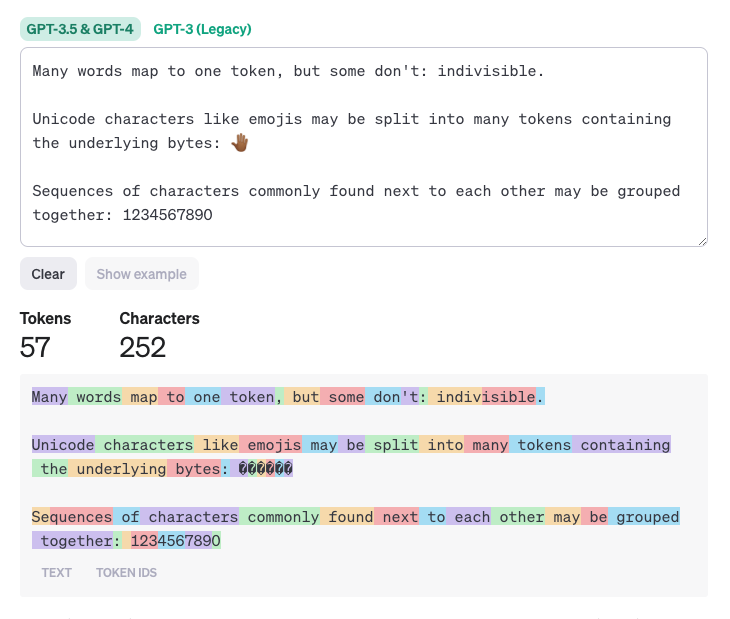The image size is (730, 619).
Task: Click the highlighted token 'underlying'
Action: (x=118, y=469)
